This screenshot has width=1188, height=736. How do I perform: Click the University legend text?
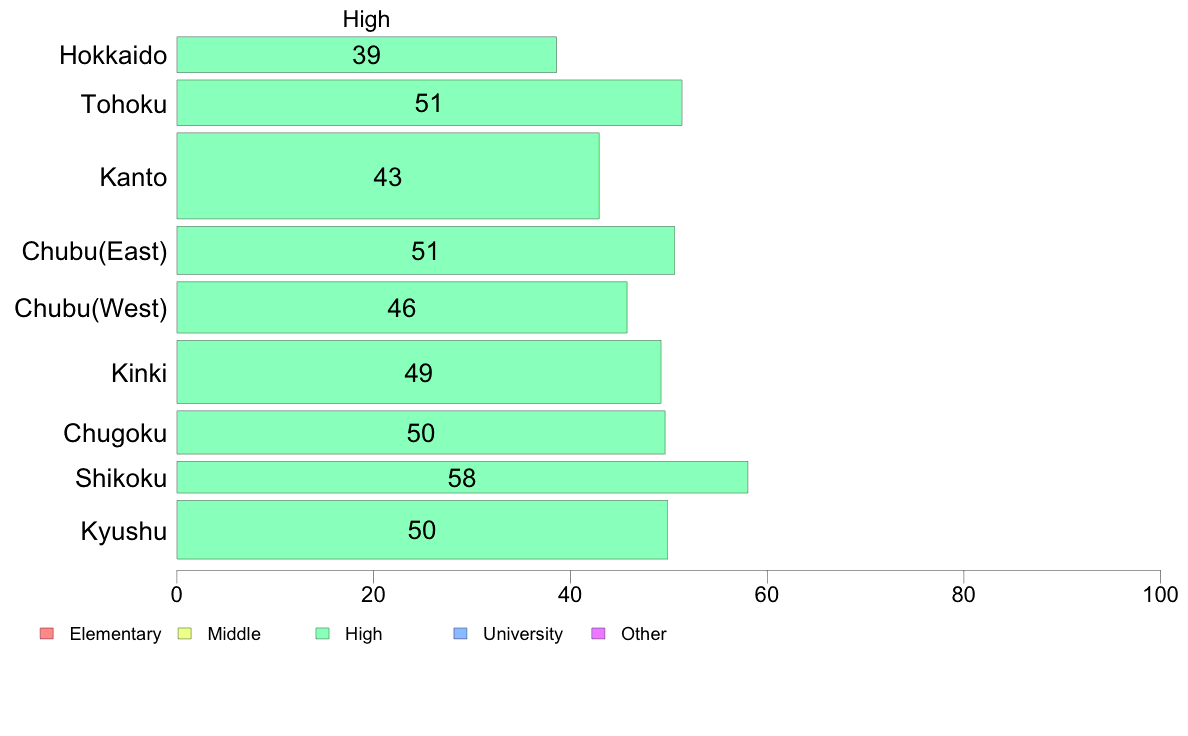523,634
